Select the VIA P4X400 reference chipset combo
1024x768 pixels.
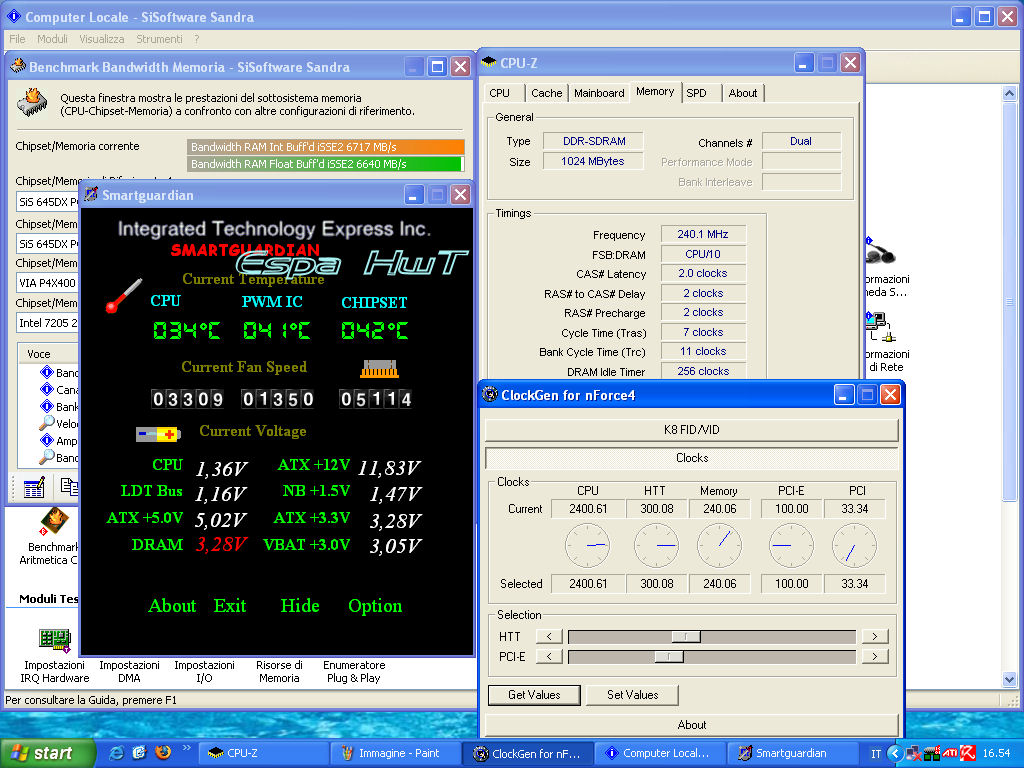(47, 283)
